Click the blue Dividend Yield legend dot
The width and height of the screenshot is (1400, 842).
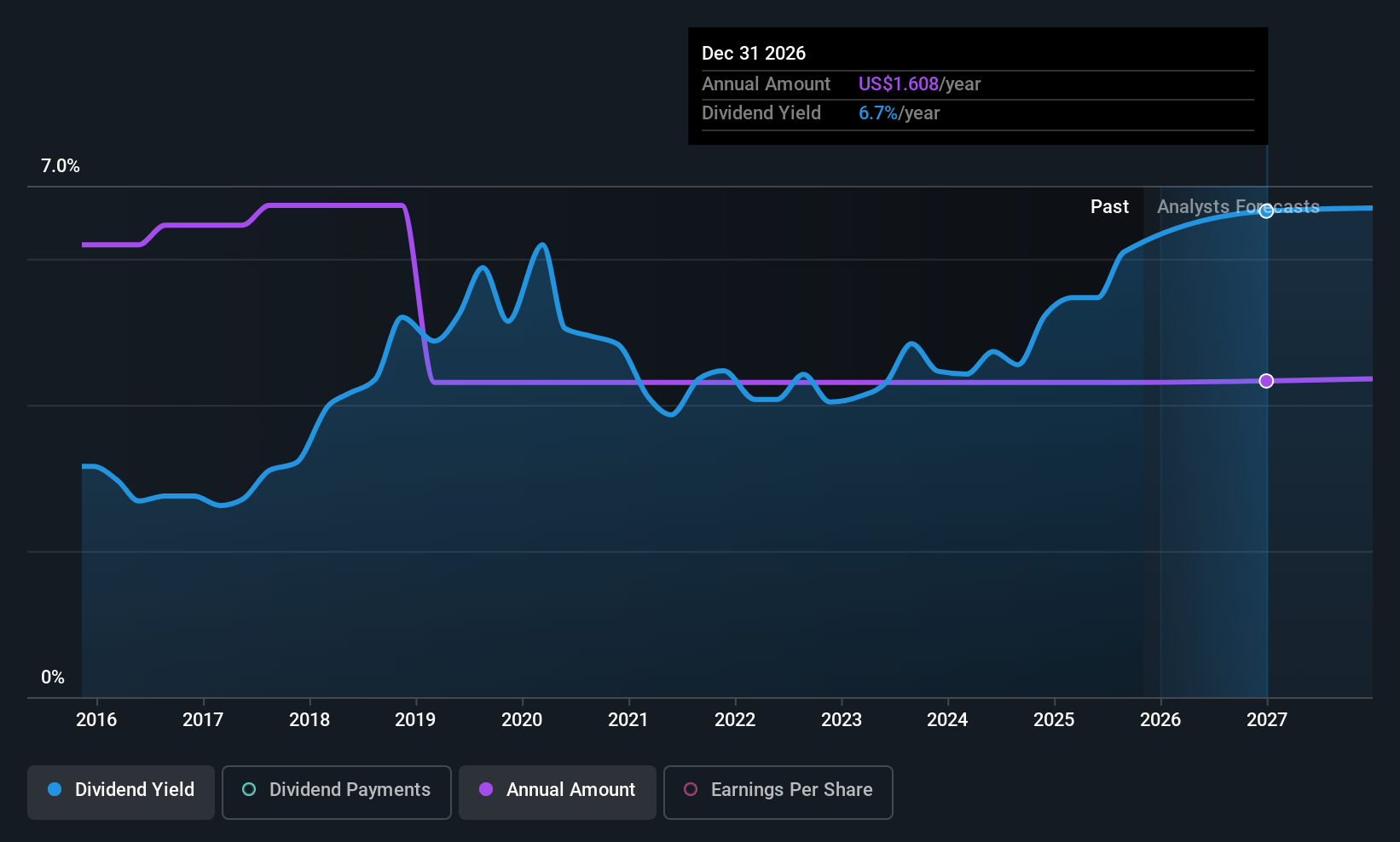(55, 789)
